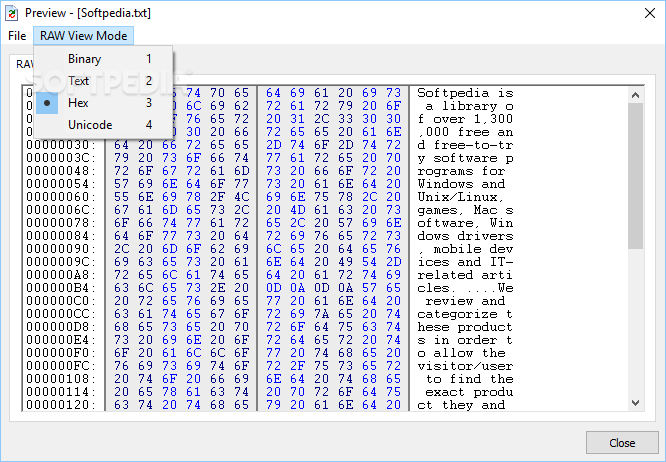The height and width of the screenshot is (462, 666).
Task: Open the File menu
Action: tap(17, 36)
